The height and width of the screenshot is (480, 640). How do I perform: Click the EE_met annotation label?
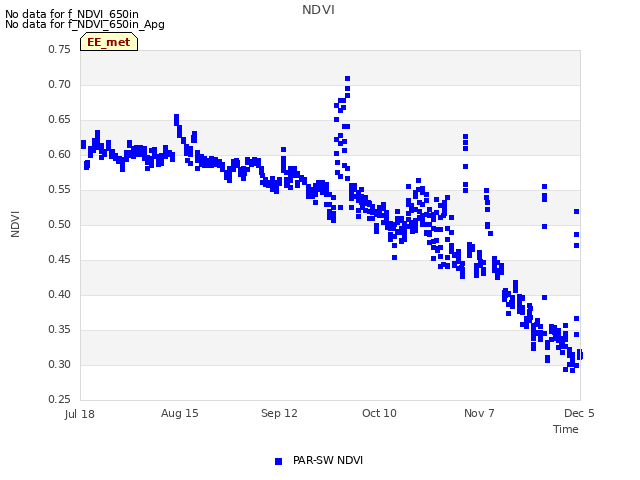pyautogui.click(x=109, y=42)
